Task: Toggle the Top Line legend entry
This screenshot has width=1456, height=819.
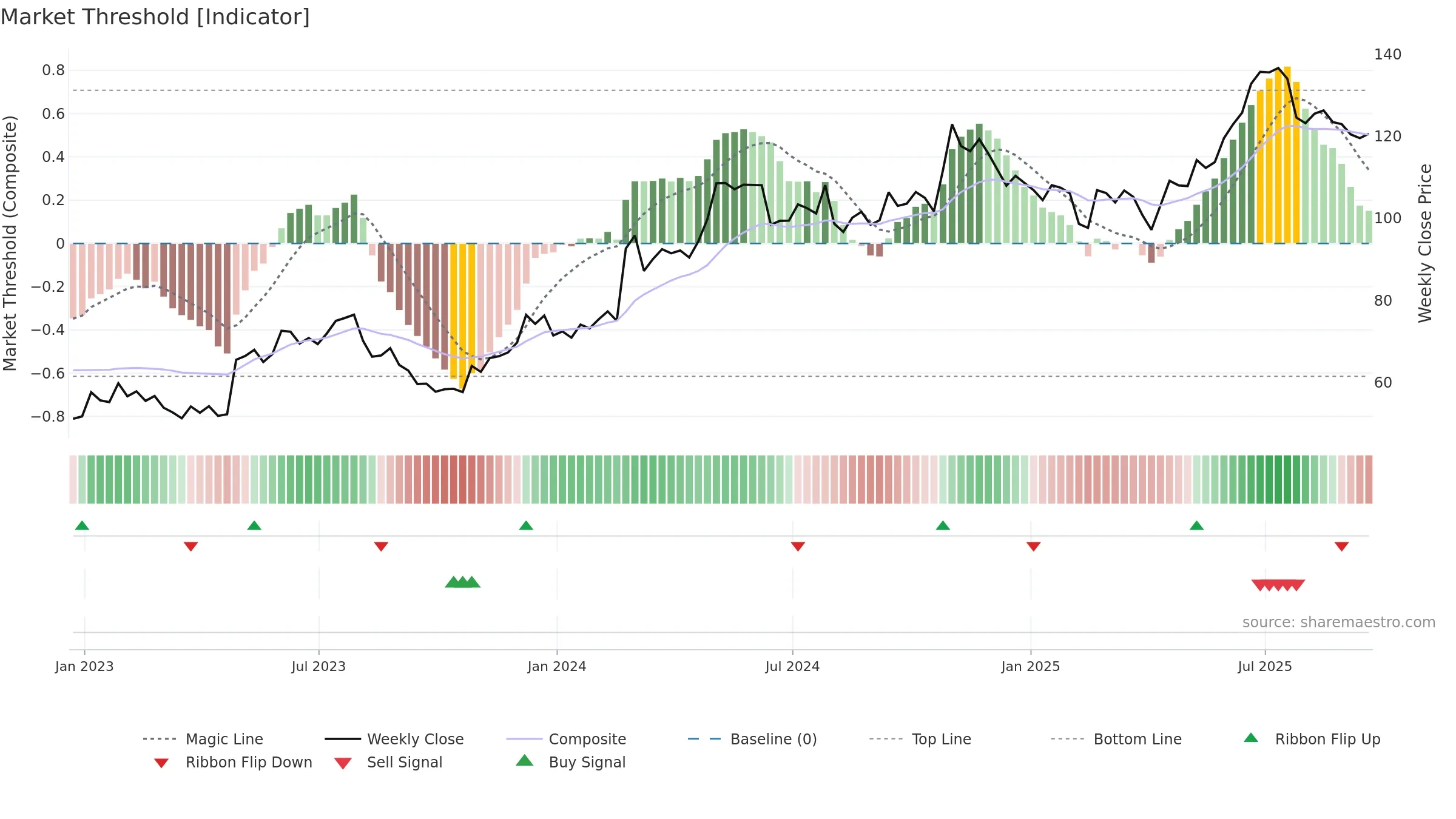Action: (x=920, y=739)
